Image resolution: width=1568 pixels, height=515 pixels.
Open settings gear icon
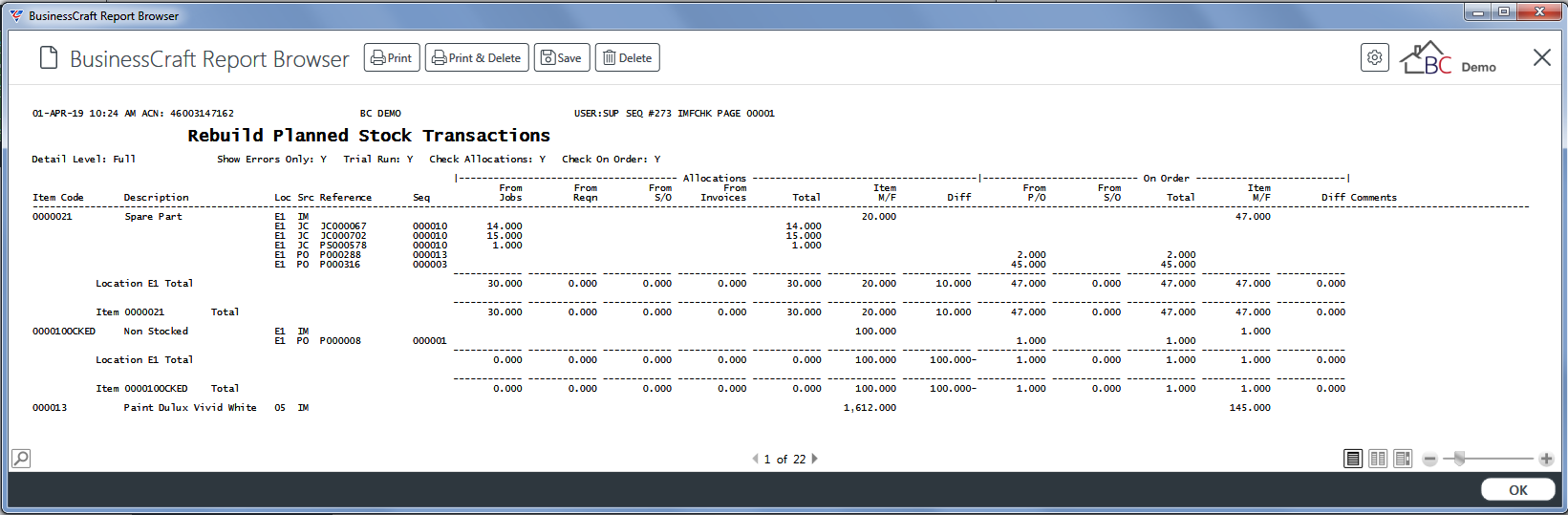(x=1374, y=57)
